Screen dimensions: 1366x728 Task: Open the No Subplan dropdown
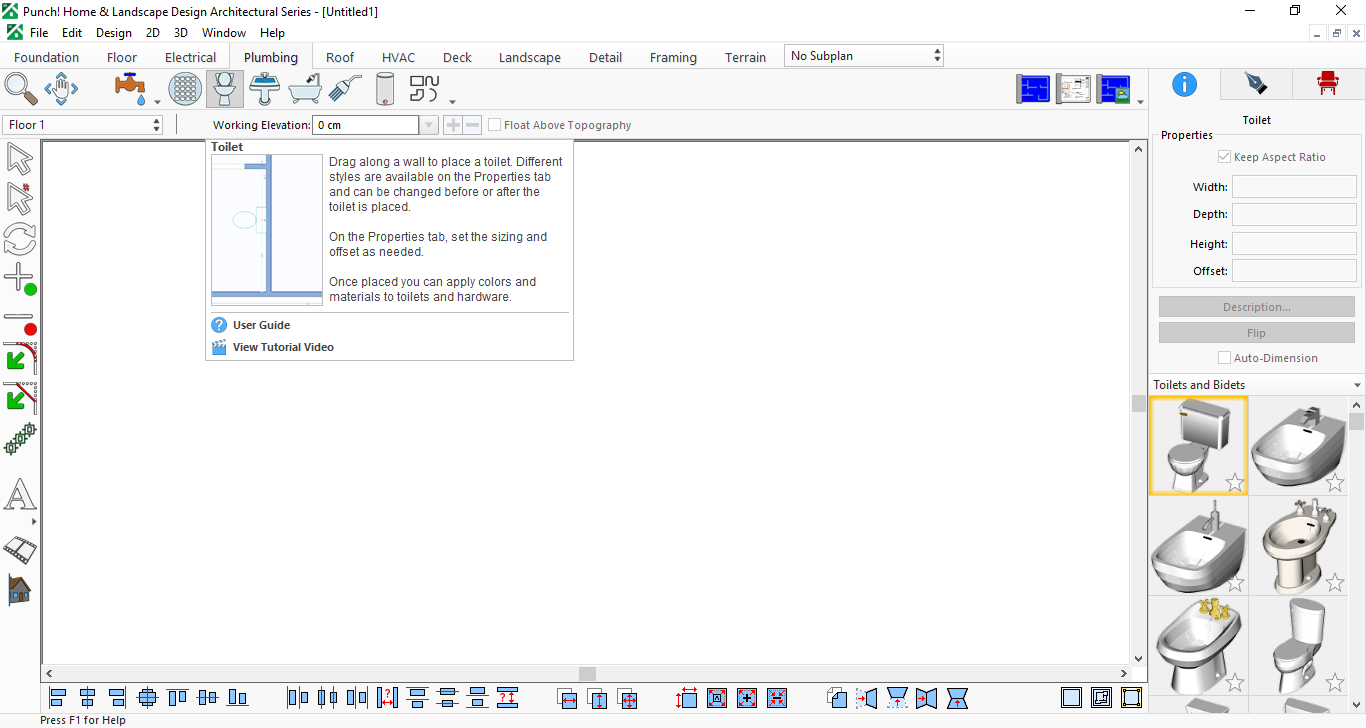pos(864,56)
